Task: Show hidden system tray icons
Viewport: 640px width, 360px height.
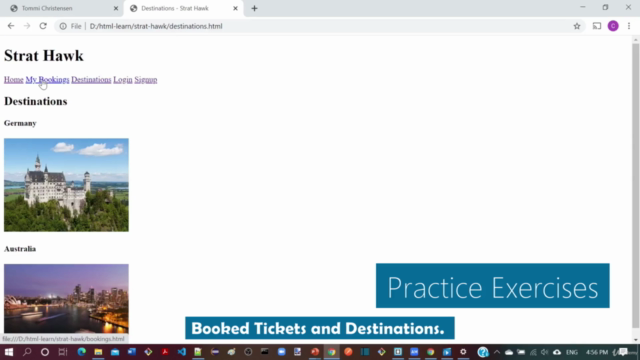Action: [497, 352]
